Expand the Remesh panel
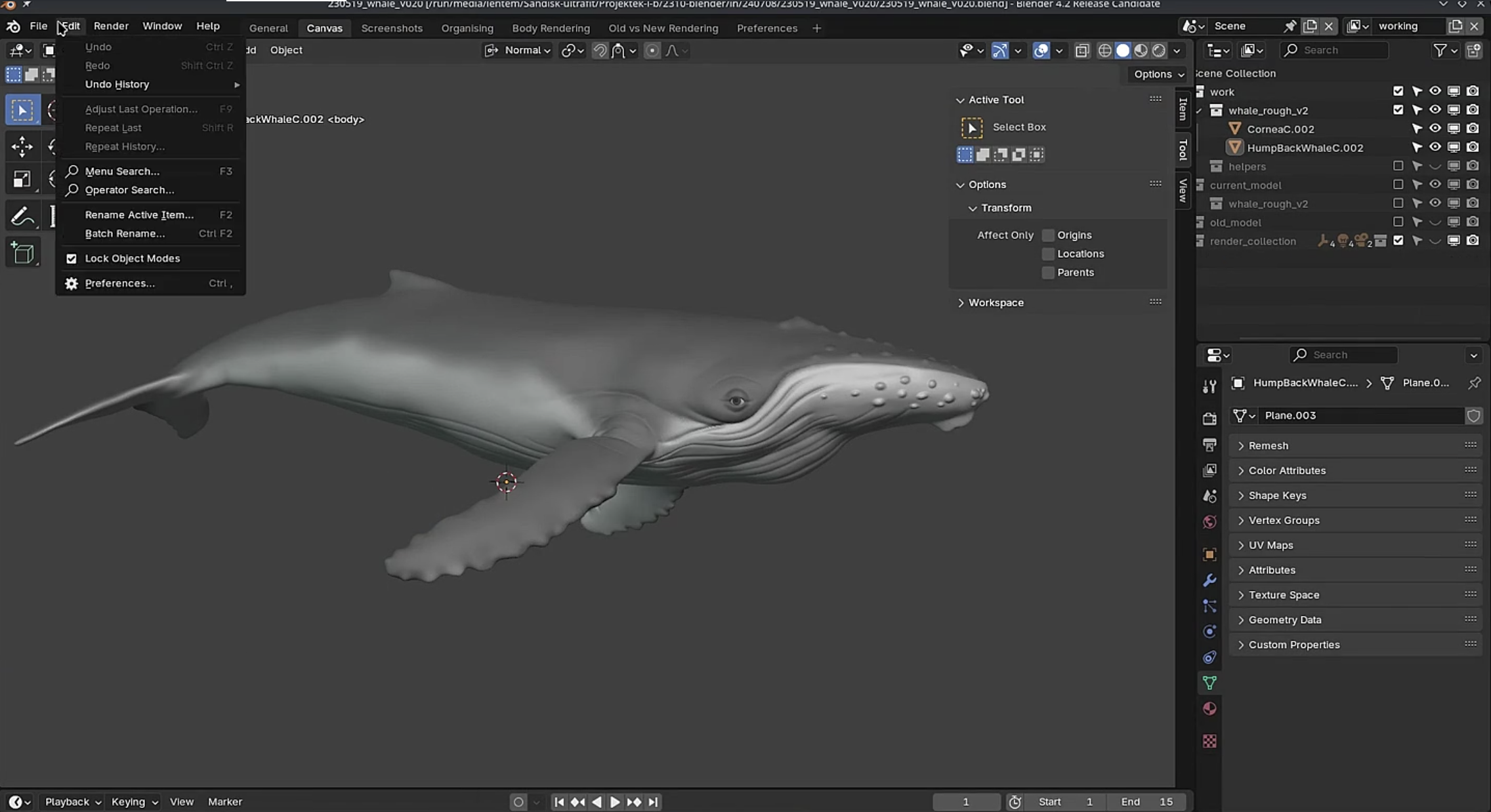Viewport: 1491px width, 812px height. 1354,445
